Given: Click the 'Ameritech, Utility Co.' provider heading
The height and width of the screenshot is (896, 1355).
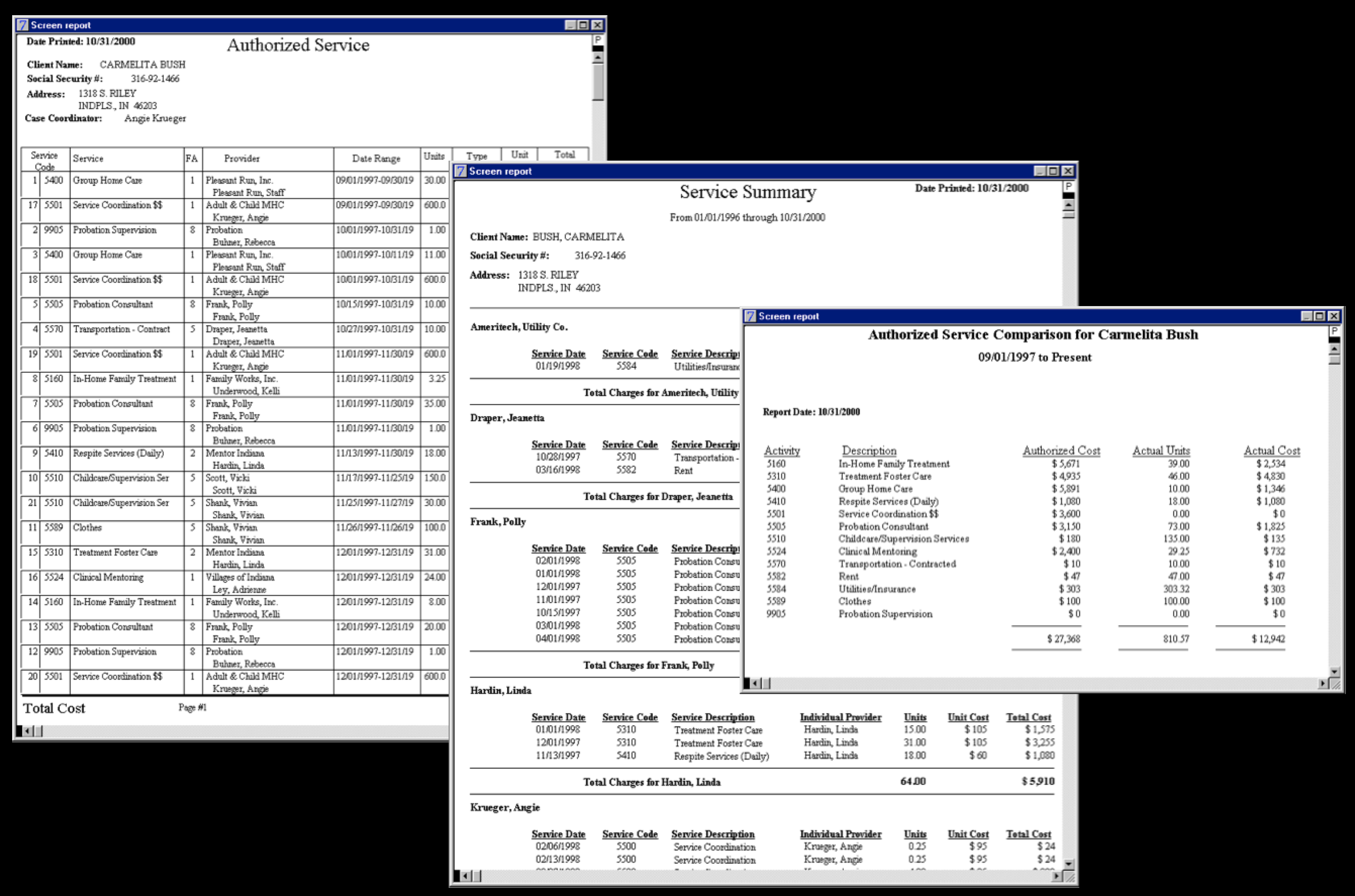Looking at the screenshot, I should tap(518, 327).
